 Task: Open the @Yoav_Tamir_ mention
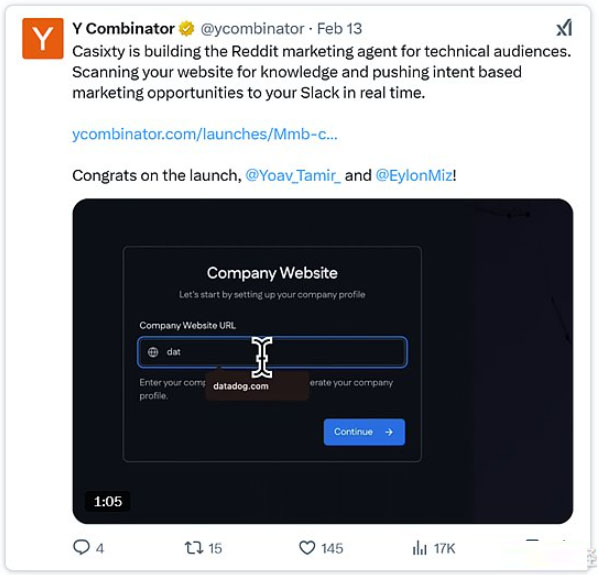coord(293,175)
